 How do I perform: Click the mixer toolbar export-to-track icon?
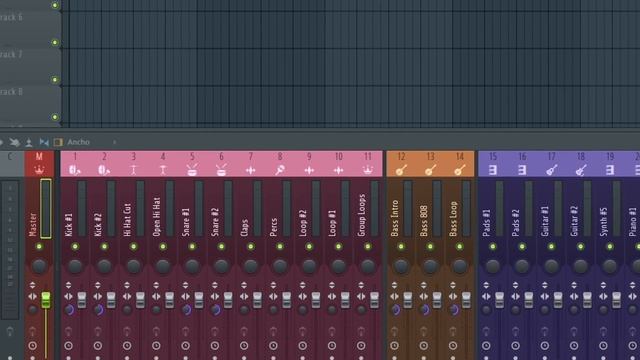tap(29, 142)
